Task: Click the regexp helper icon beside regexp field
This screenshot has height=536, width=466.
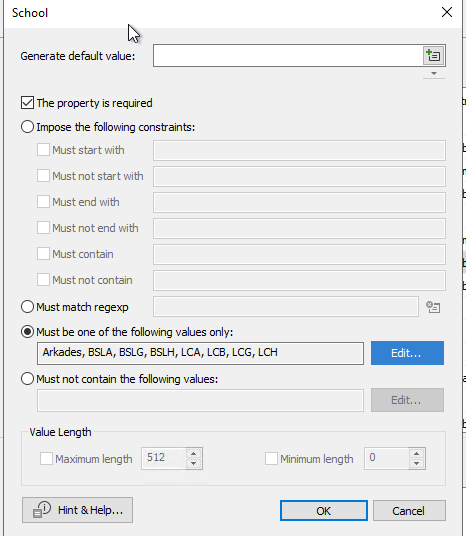Action: (433, 307)
